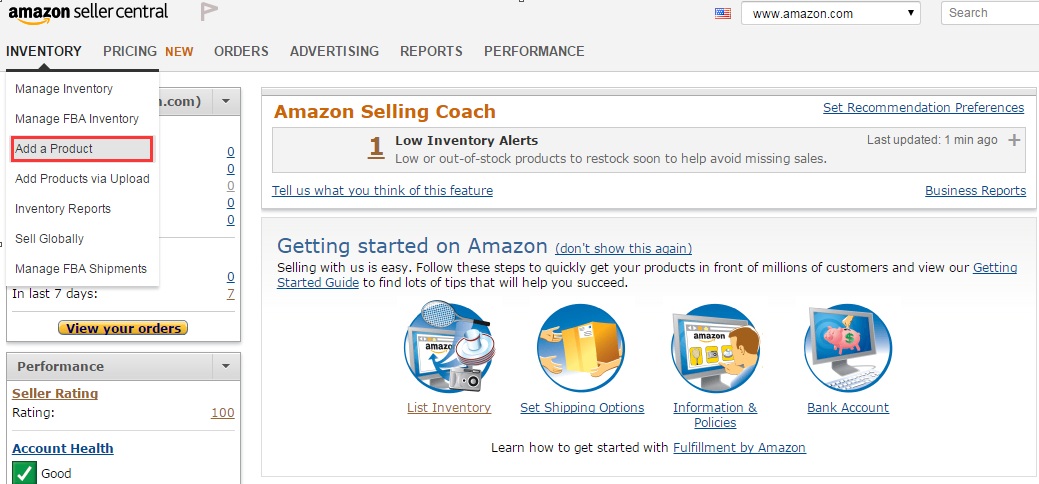Click the Set Shipping Options box icon
Viewport: 1039px width, 484px height.
pos(581,348)
